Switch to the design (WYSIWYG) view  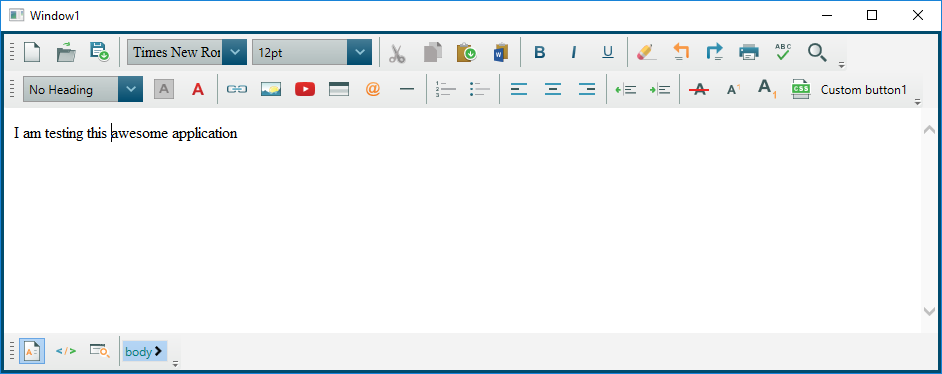32,351
